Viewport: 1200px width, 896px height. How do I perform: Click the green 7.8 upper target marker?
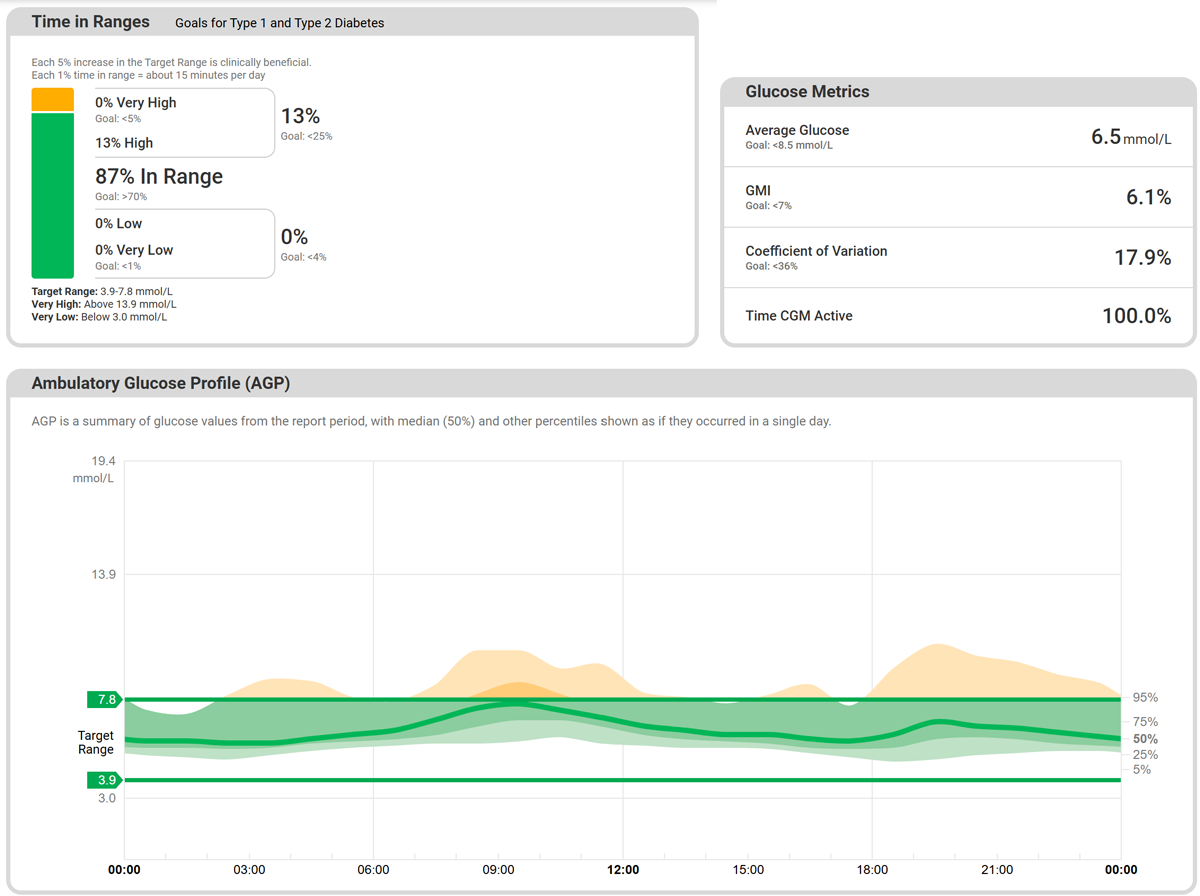[x=105, y=700]
